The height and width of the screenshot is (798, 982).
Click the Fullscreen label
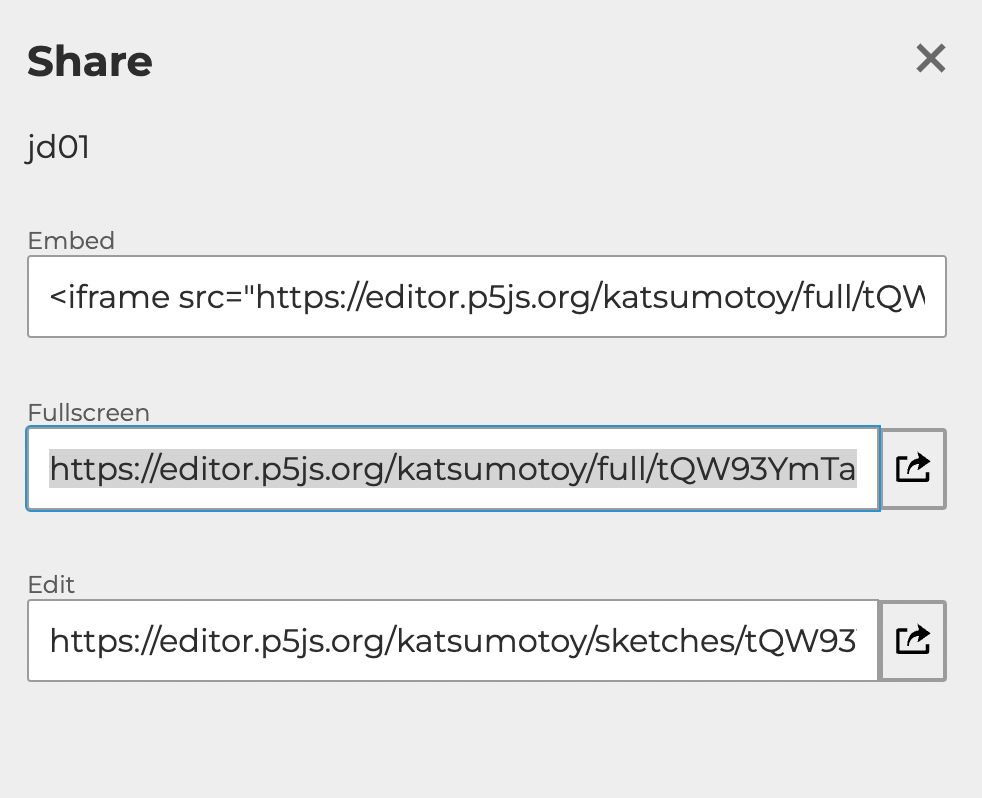pyautogui.click(x=88, y=413)
